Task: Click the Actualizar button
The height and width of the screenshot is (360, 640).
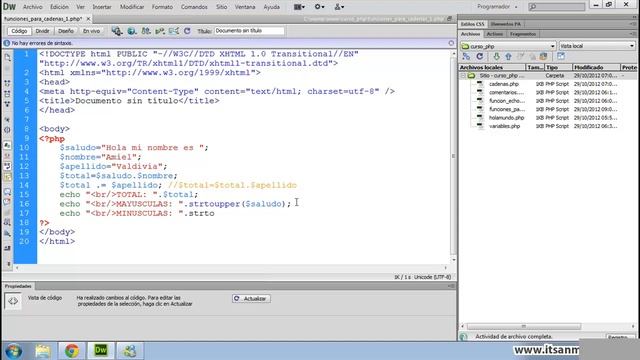Action: (251, 299)
